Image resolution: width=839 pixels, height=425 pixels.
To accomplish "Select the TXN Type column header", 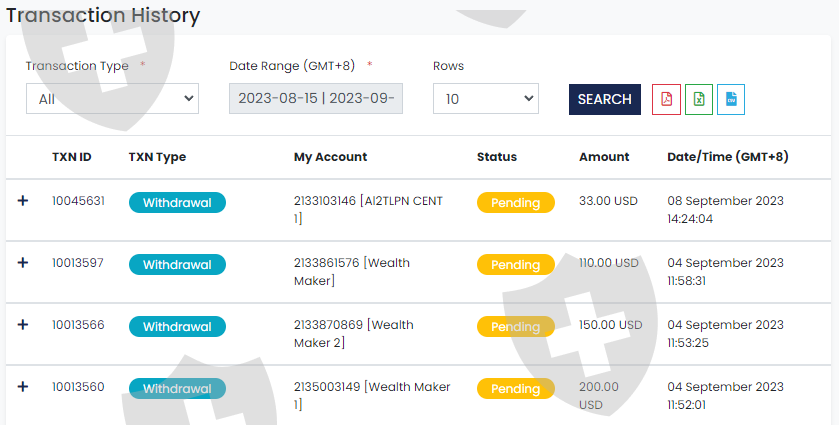I will click(157, 157).
